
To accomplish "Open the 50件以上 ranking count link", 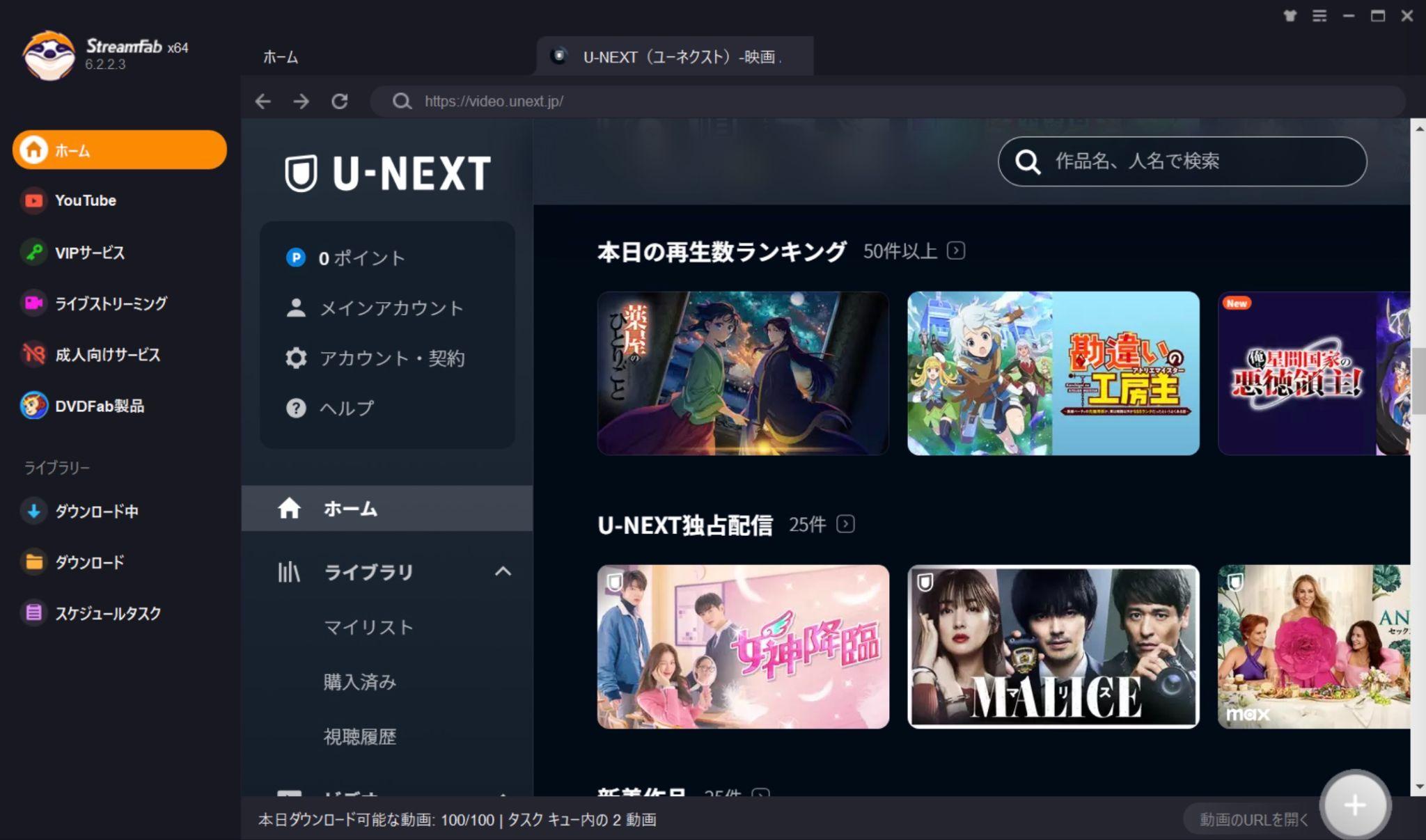I will tap(900, 251).
